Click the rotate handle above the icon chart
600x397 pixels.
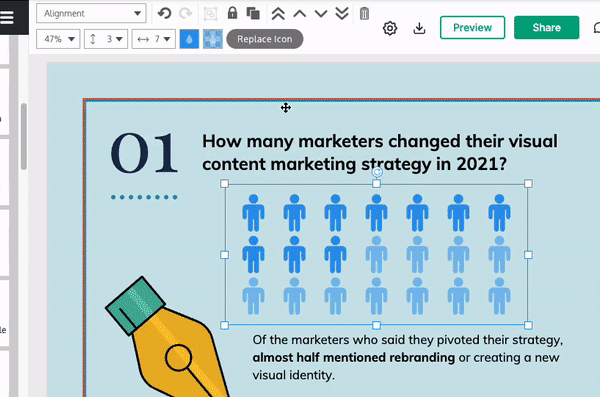(x=377, y=172)
